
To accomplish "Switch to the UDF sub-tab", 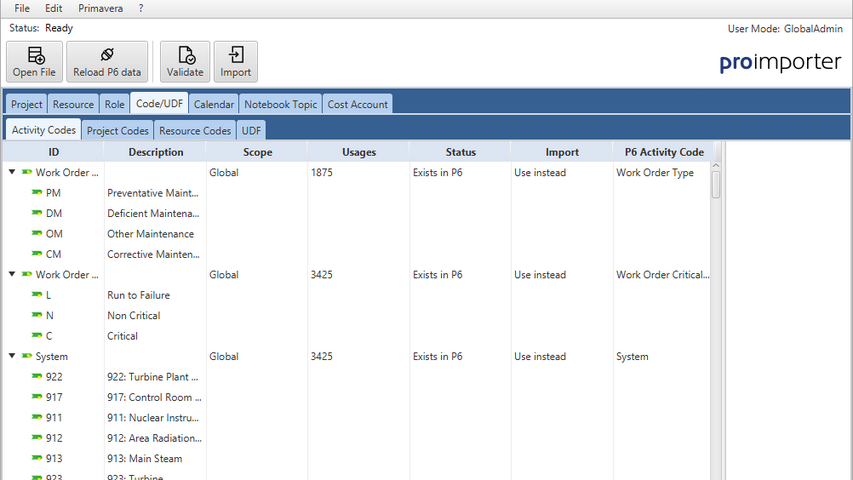I will tap(251, 130).
